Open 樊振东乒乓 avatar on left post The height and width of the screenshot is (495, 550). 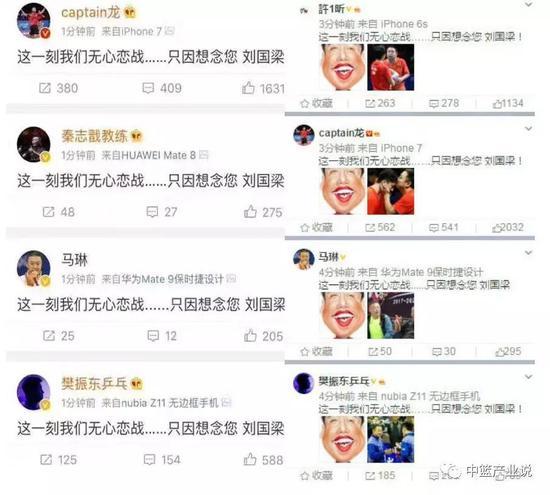tap(34, 392)
